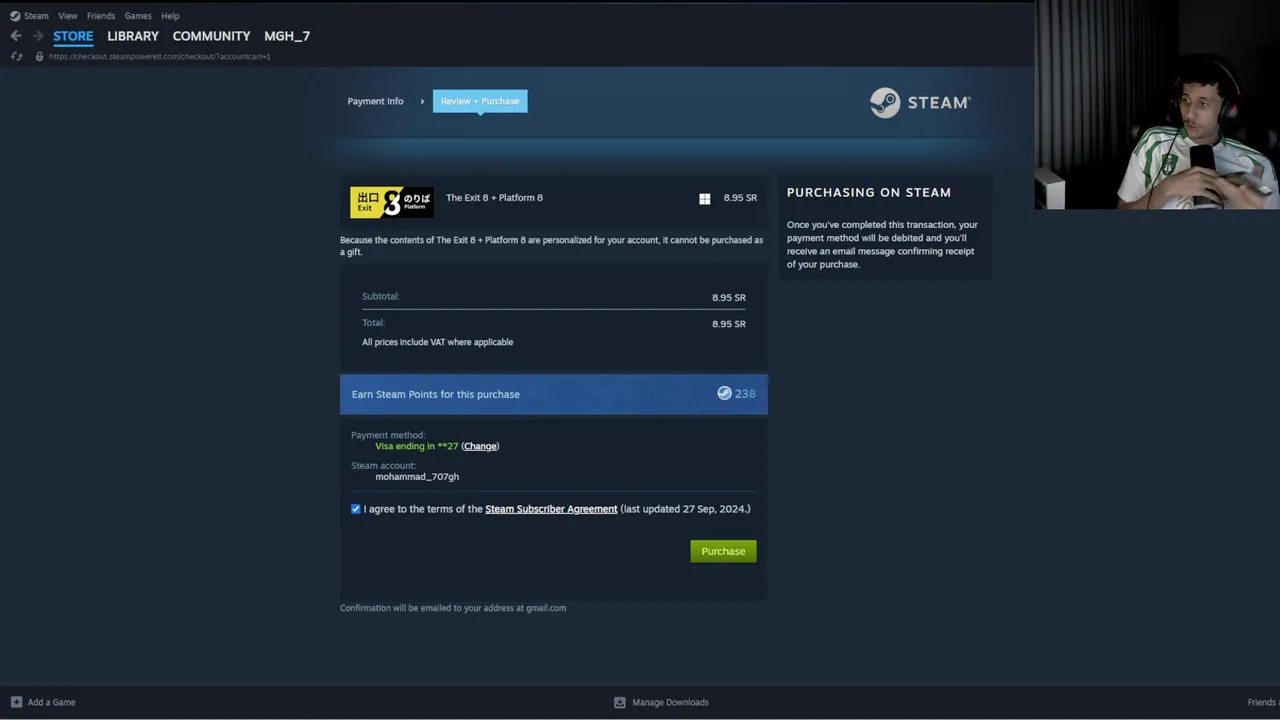
Task: Open the Friends chat at bottom right
Action: 1262,702
